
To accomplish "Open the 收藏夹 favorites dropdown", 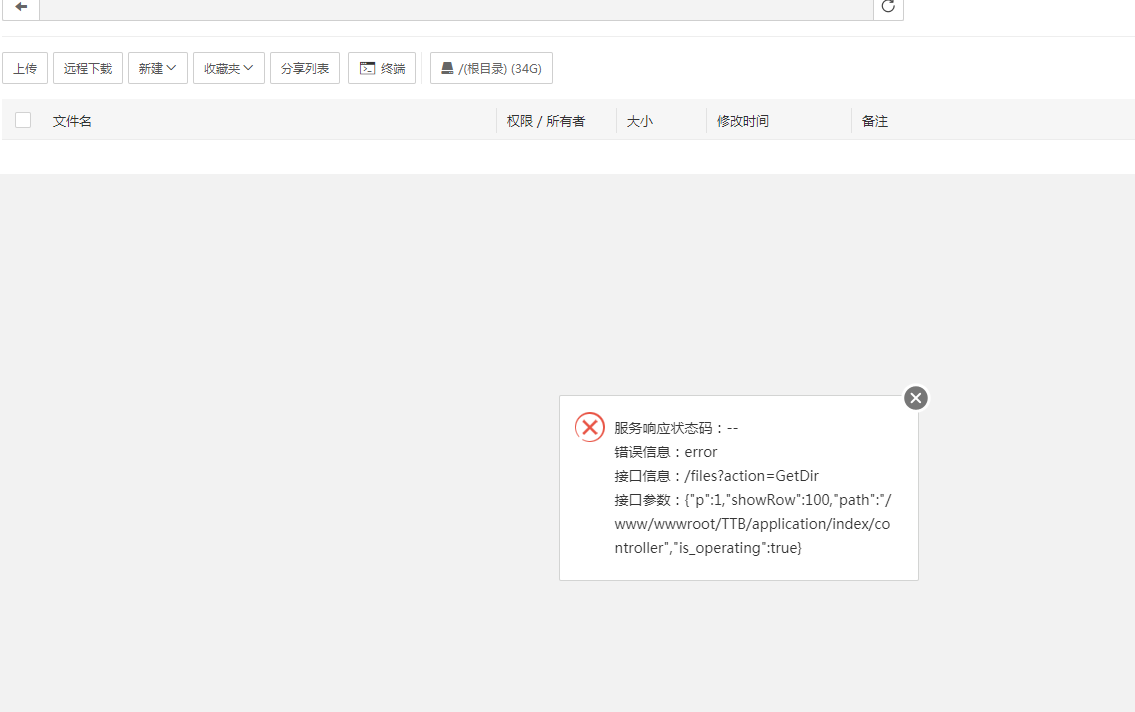I will point(229,68).
